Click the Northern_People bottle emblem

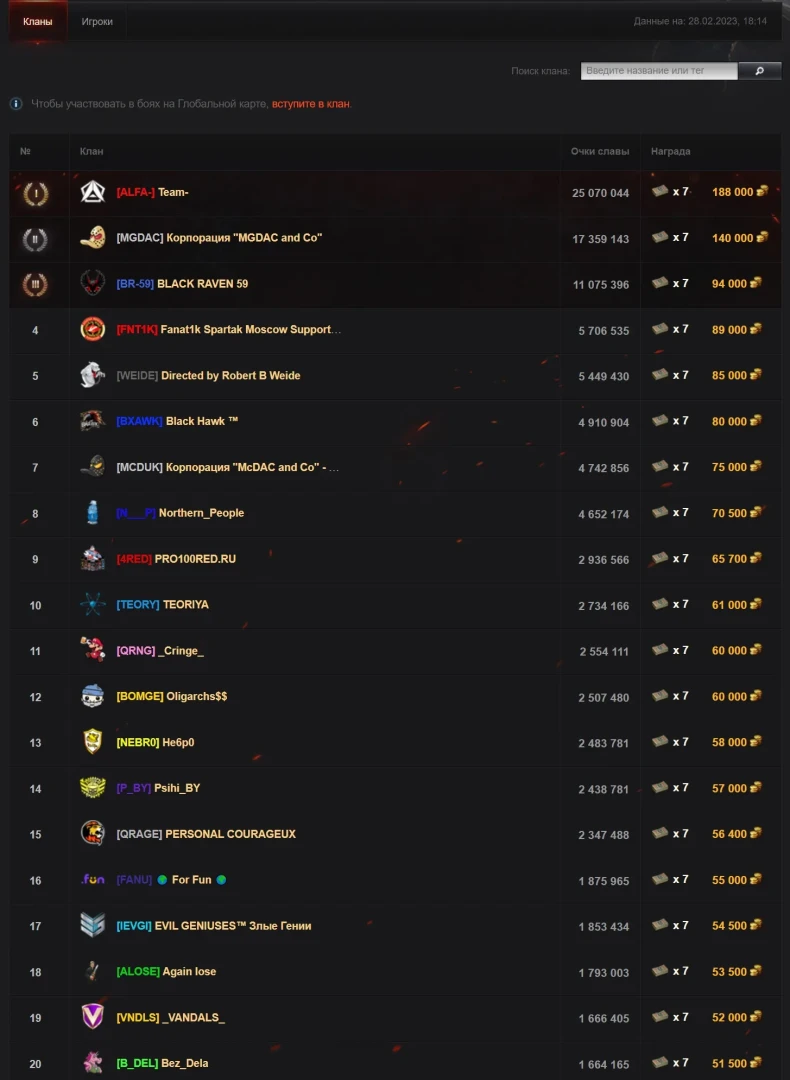click(x=93, y=513)
